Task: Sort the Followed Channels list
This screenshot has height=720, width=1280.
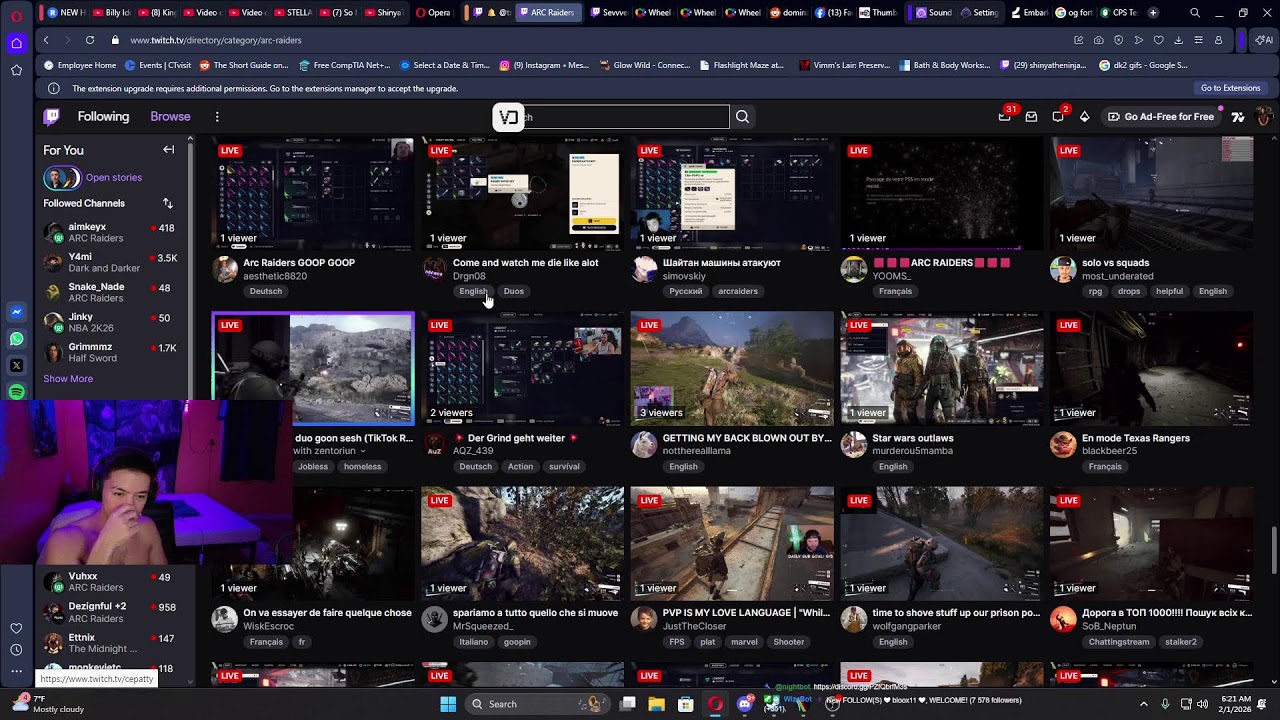Action: 168,203
